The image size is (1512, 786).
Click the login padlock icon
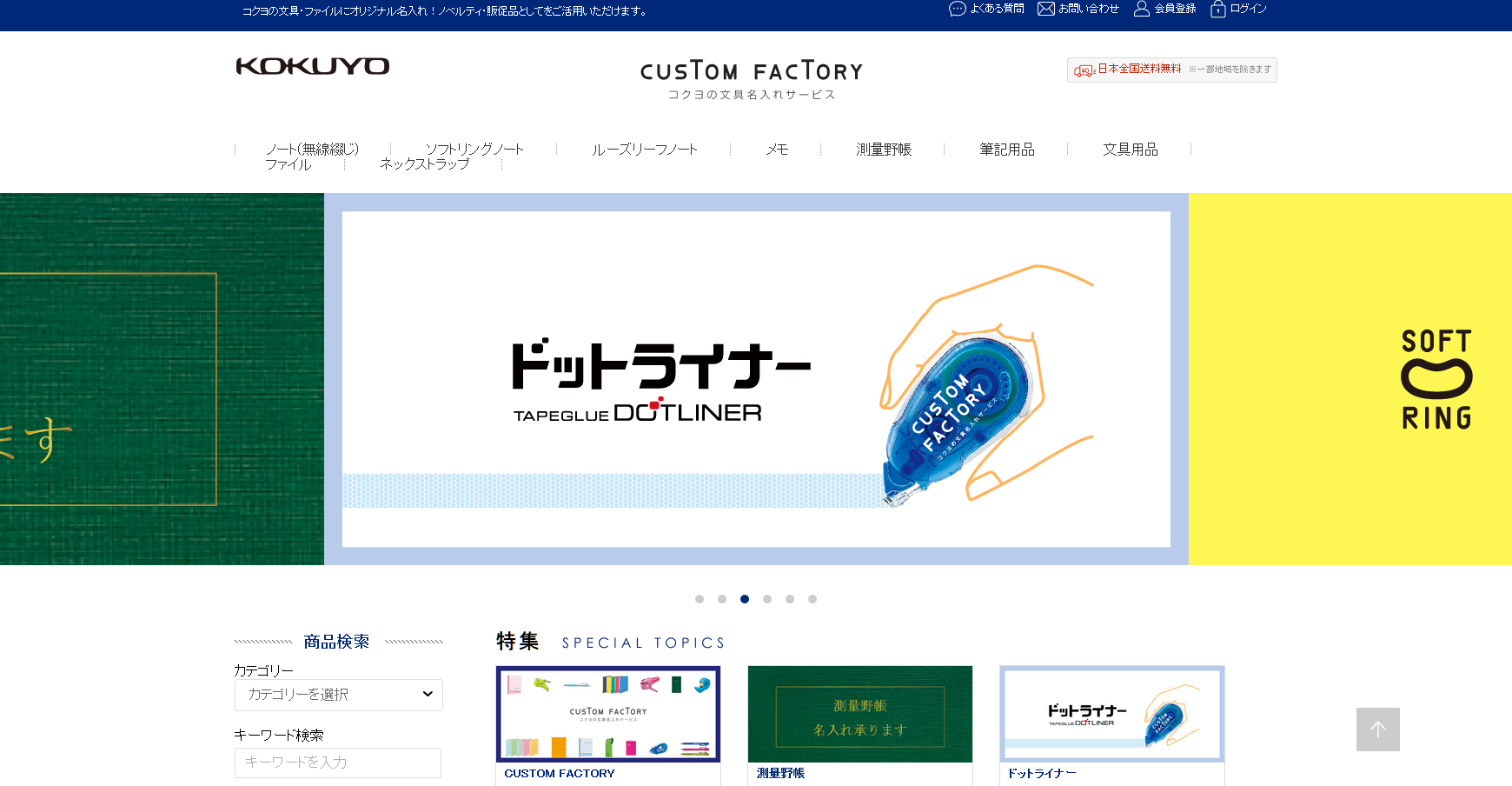(x=1218, y=9)
